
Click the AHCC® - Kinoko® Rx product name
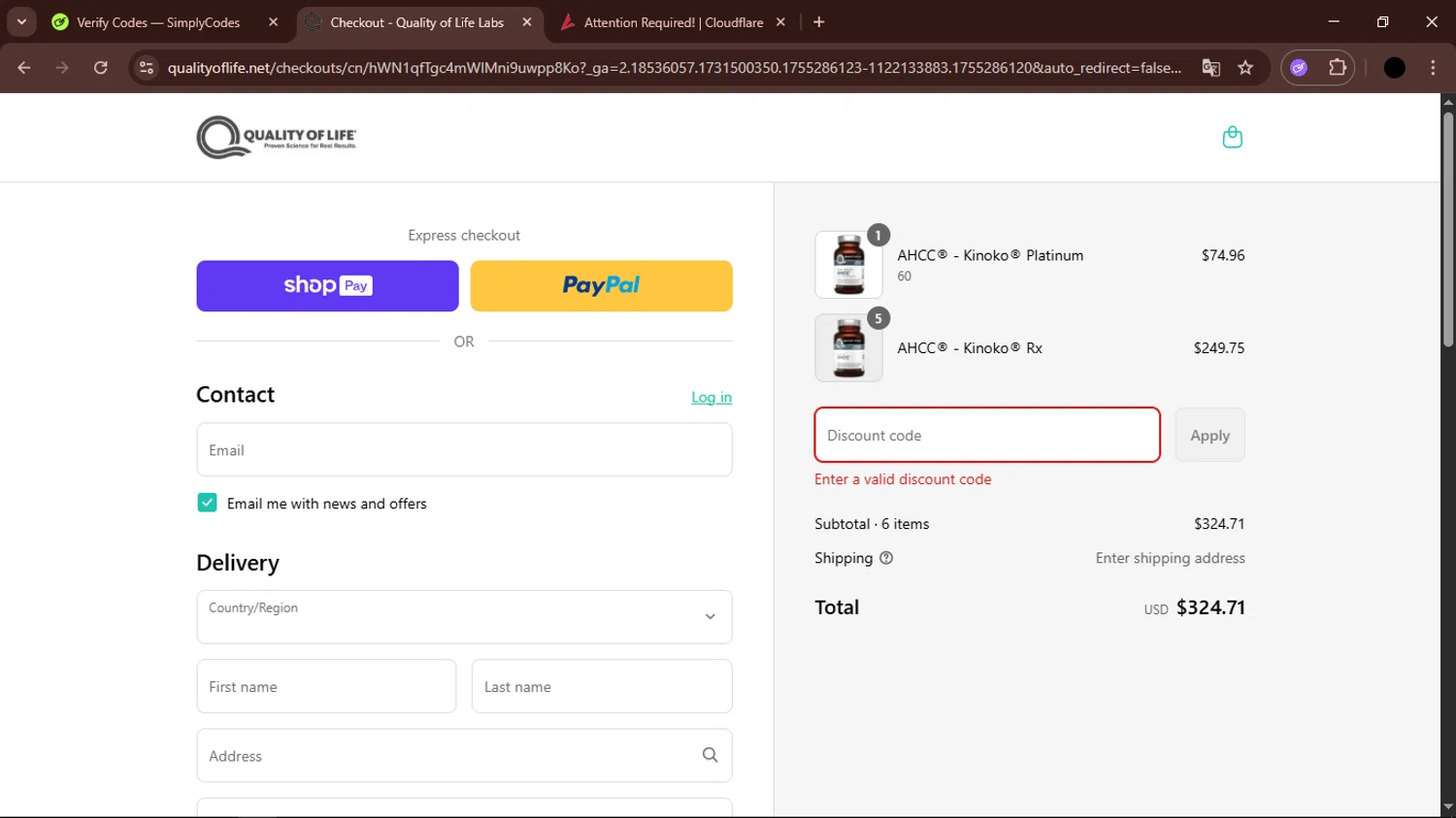970,347
